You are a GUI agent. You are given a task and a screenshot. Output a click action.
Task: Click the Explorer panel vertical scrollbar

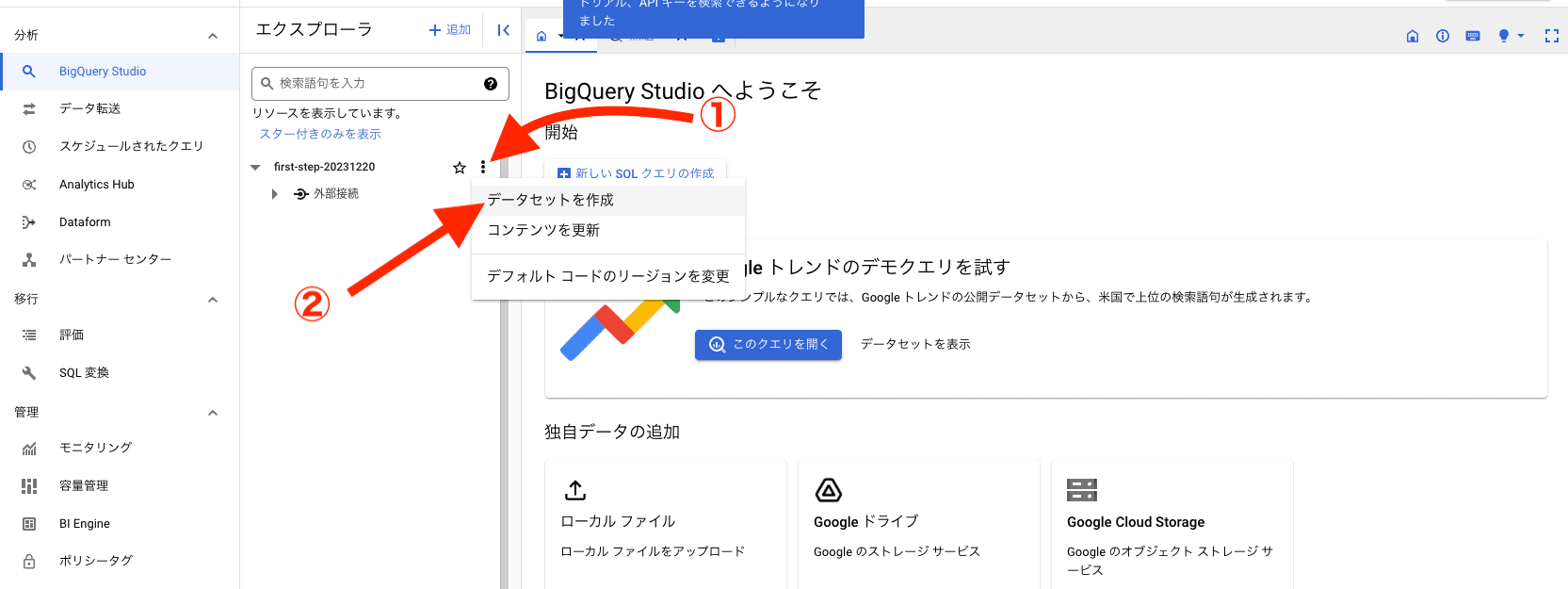(504, 377)
